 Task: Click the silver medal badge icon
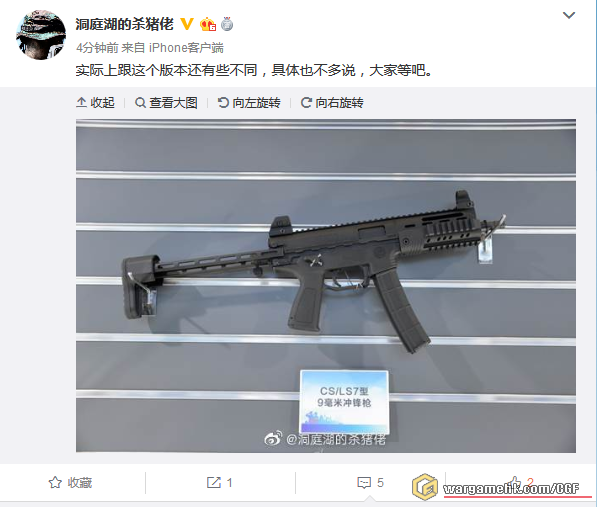[227, 24]
